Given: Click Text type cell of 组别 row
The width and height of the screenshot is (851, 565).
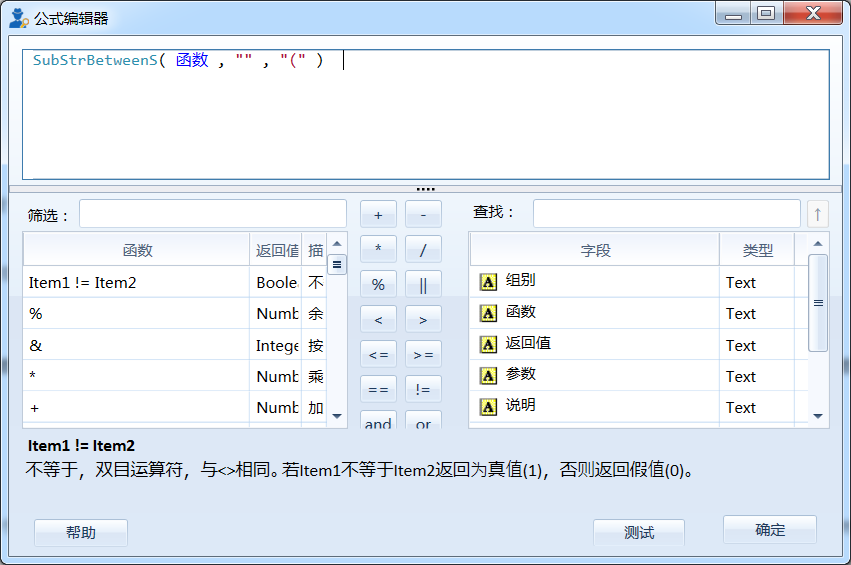Looking at the screenshot, I should click(757, 282).
